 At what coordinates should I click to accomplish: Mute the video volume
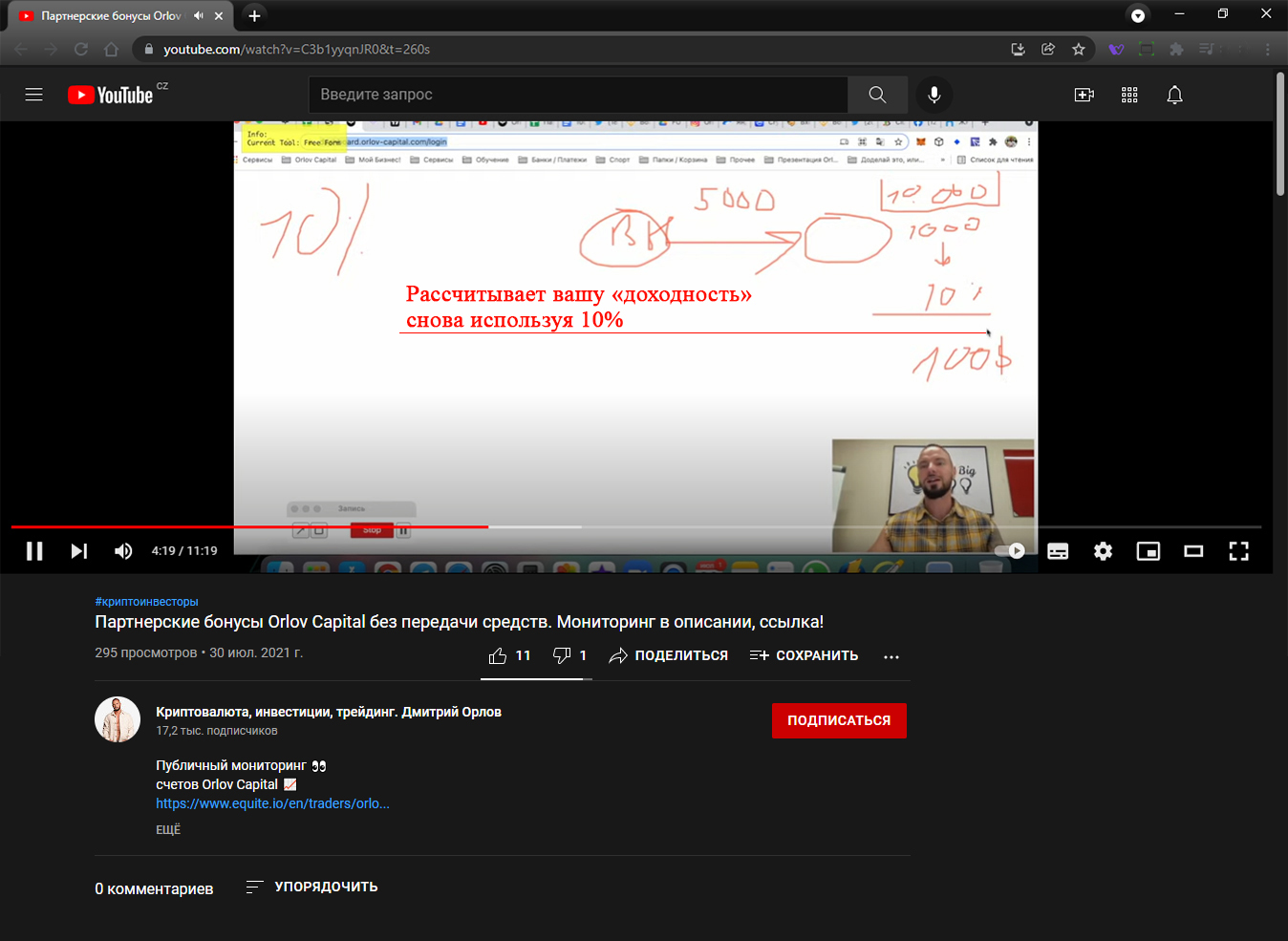[x=123, y=551]
